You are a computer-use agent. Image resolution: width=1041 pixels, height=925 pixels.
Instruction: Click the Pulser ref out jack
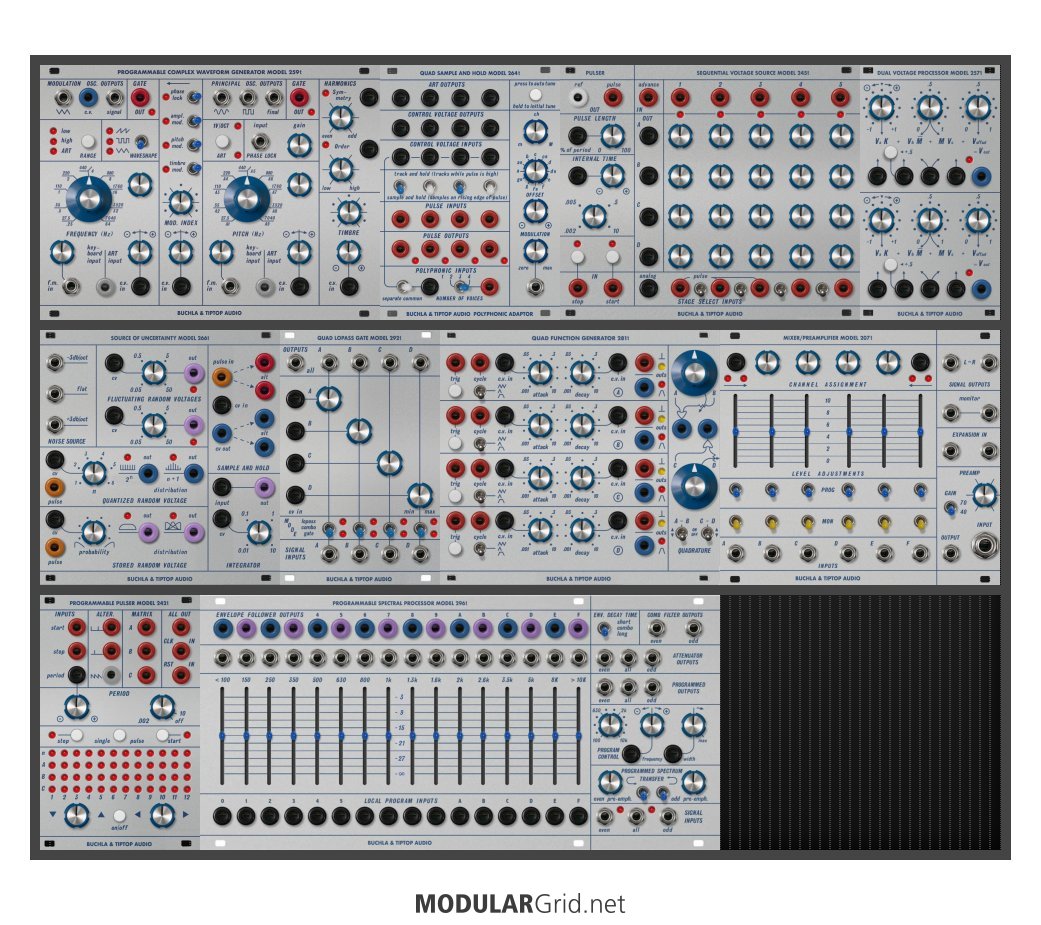(578, 98)
